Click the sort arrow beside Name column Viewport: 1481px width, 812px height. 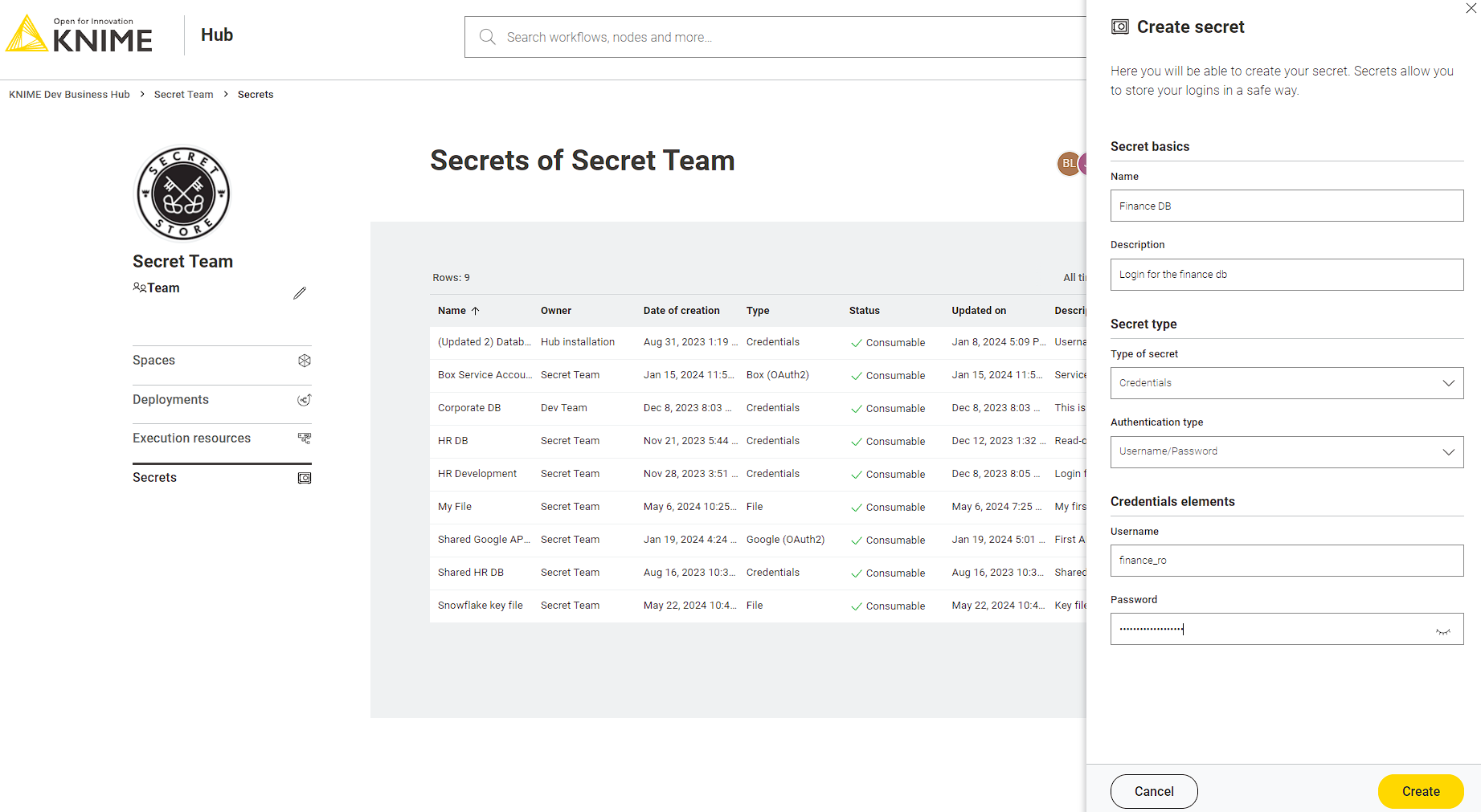click(x=475, y=311)
